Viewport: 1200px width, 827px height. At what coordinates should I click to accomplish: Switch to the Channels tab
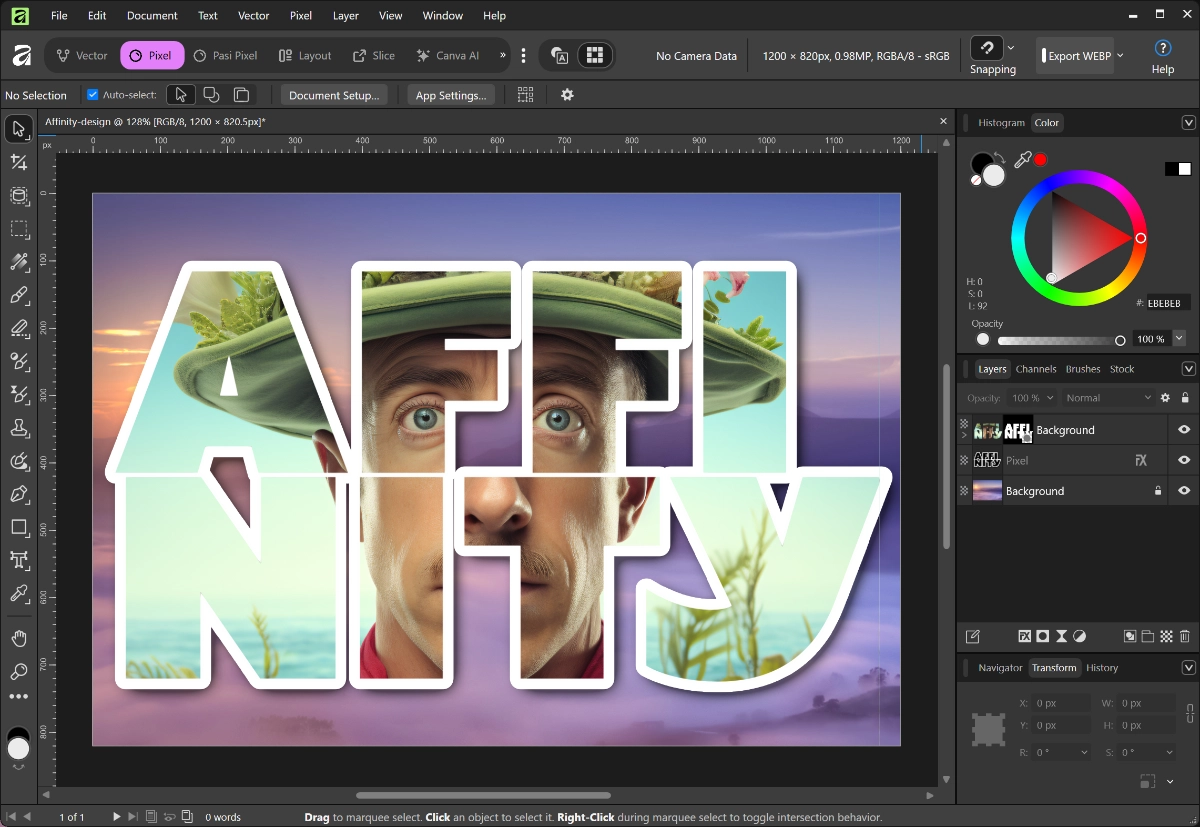pyautogui.click(x=1036, y=369)
